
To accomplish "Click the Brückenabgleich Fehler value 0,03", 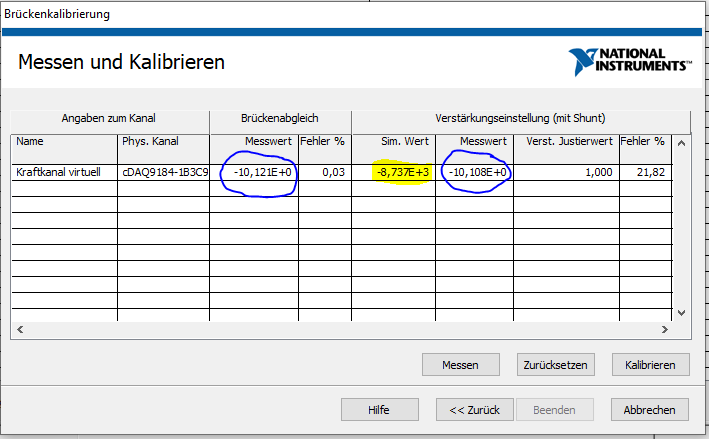I will click(x=333, y=172).
